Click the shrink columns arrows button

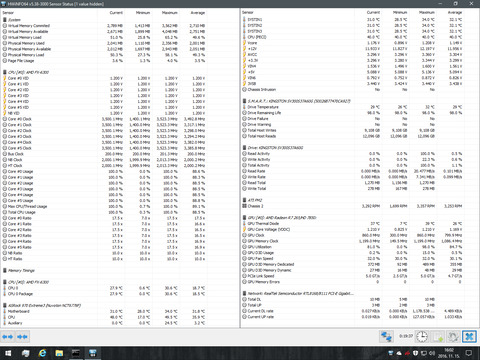coord(22,337)
